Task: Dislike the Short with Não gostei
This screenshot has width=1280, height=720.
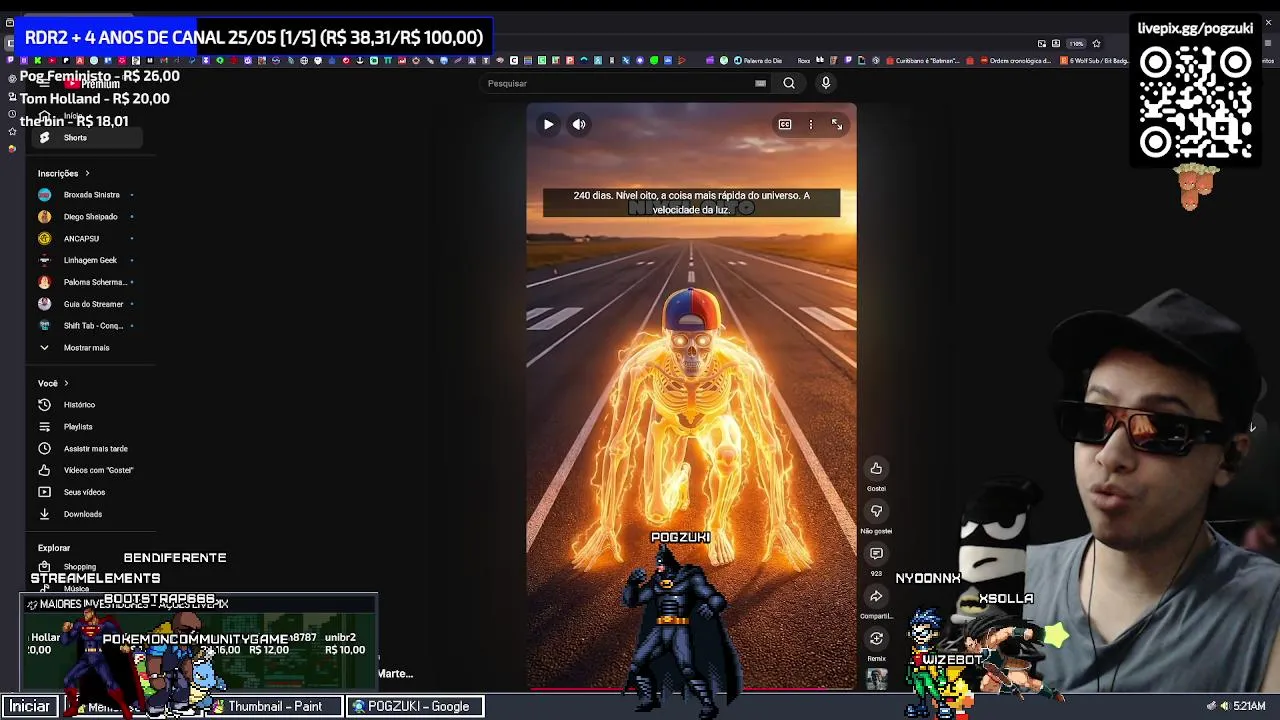Action: click(x=876, y=511)
